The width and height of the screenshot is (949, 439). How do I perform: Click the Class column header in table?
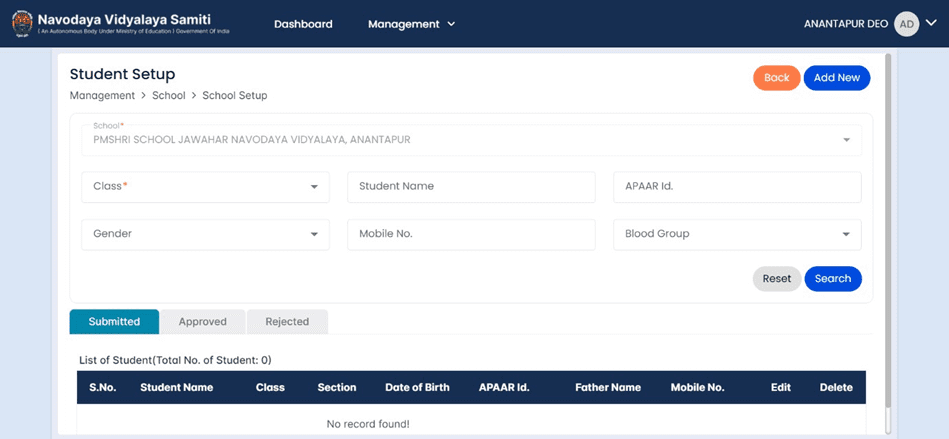270,388
